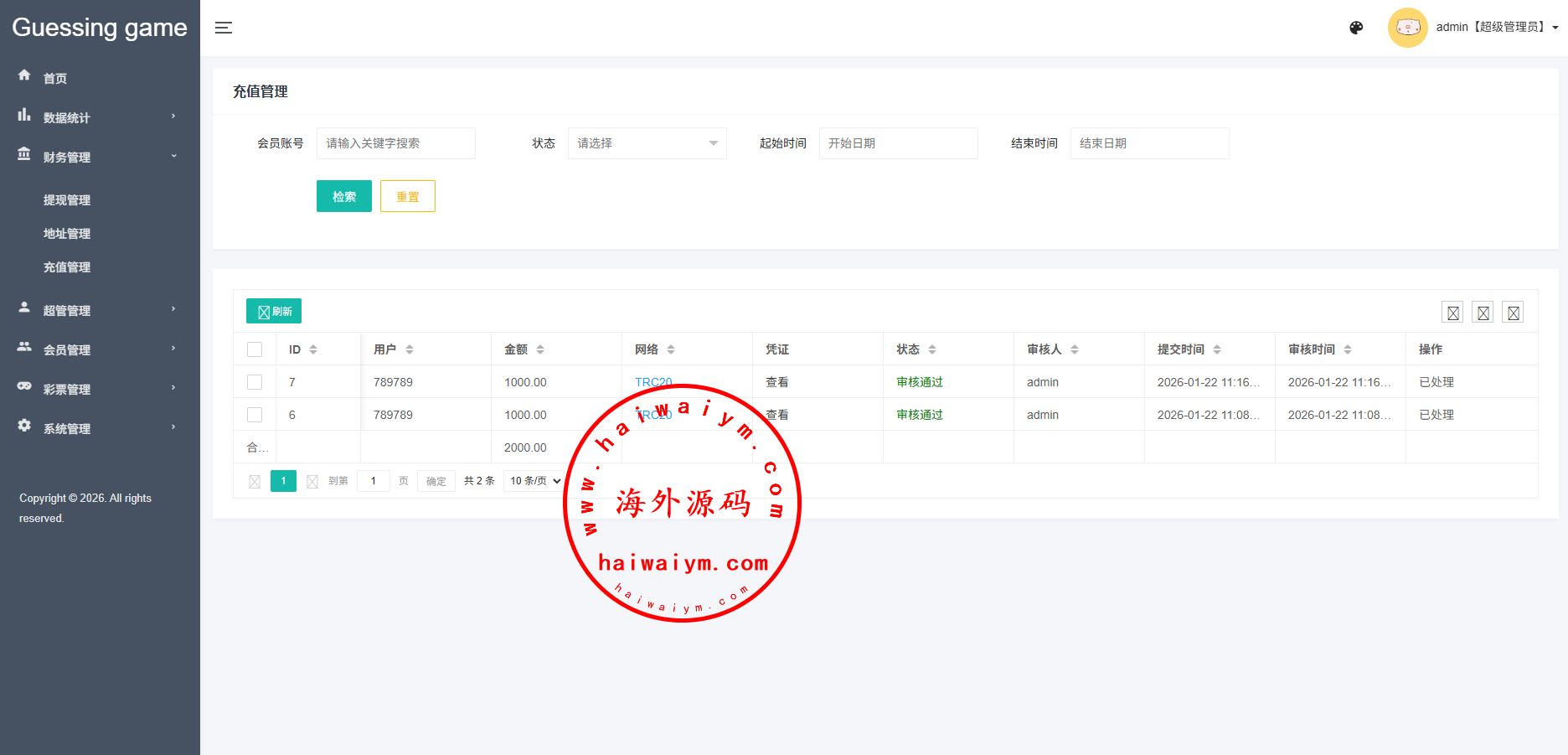
Task: Click the green 检索 search button
Action: coord(343,196)
